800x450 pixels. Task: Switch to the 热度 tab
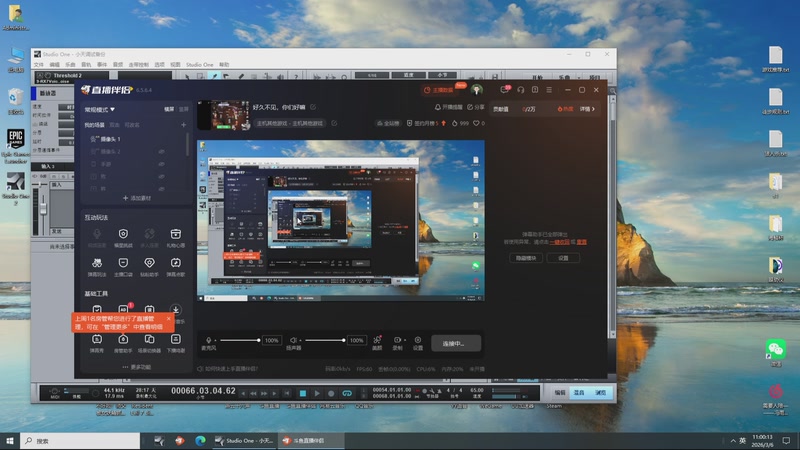point(565,109)
